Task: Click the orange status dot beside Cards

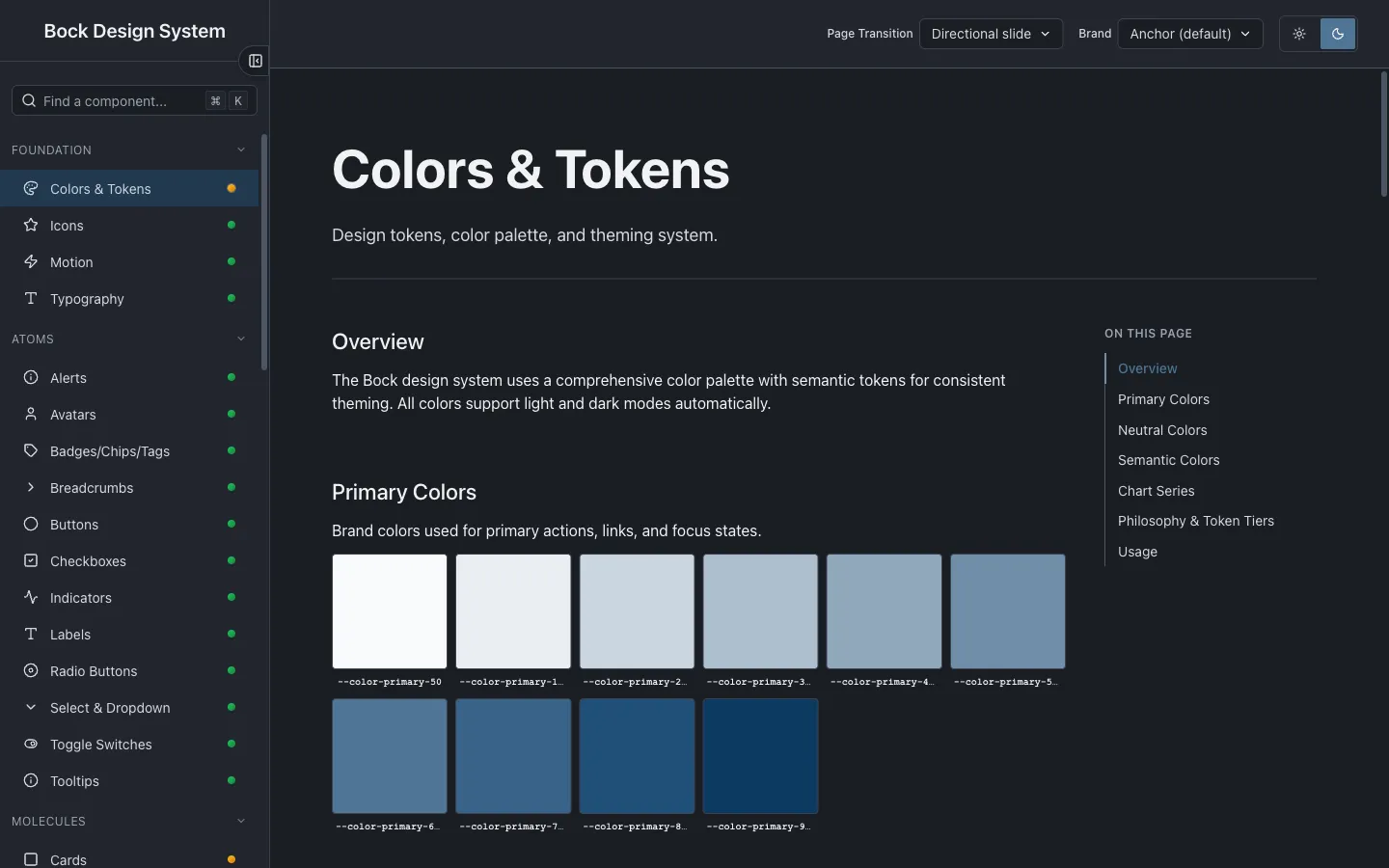Action: tap(231, 859)
